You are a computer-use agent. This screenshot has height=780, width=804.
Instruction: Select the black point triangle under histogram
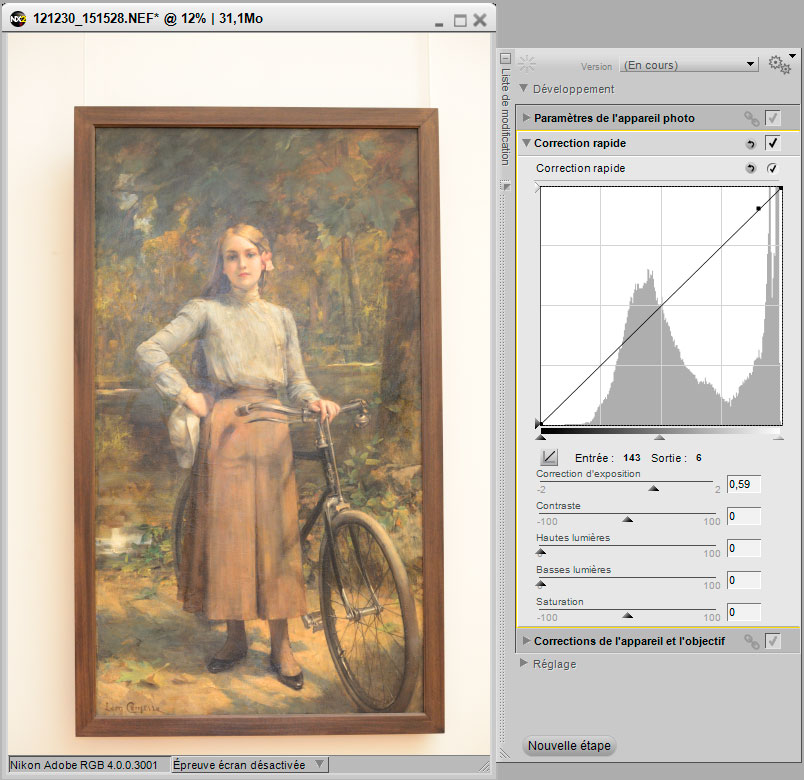click(540, 437)
